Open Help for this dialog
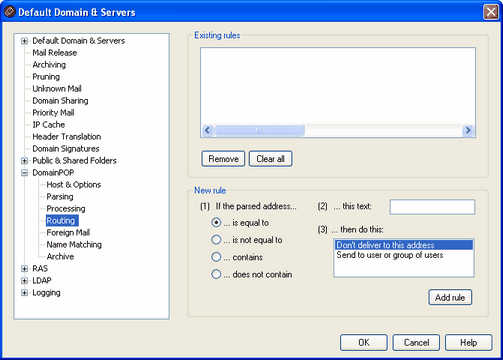This screenshot has height=360, width=503. click(469, 343)
